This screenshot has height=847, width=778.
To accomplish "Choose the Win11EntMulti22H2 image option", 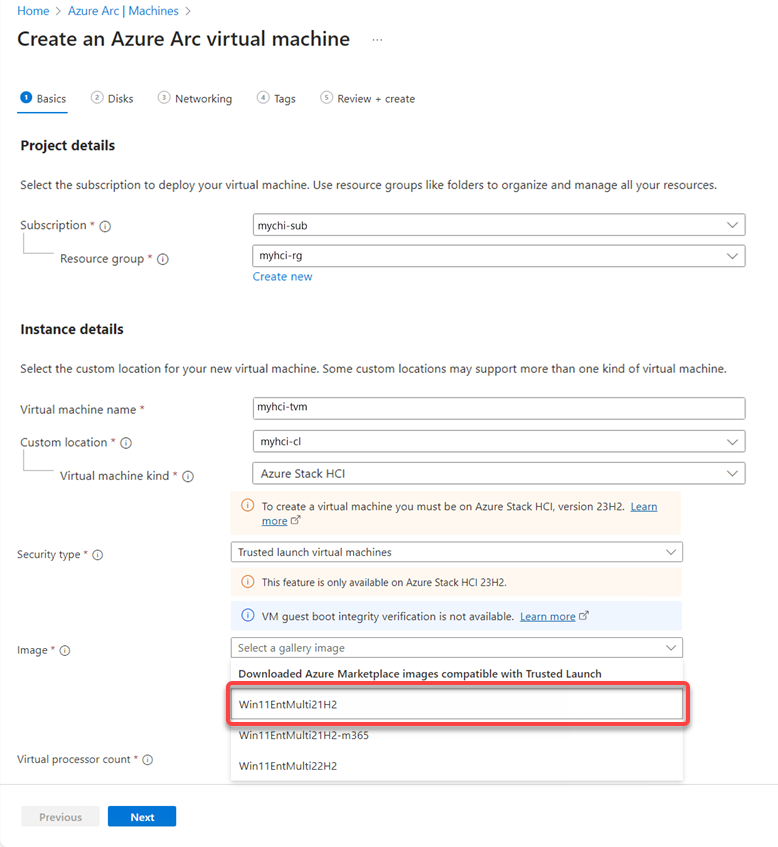I will pyautogui.click(x=457, y=765).
